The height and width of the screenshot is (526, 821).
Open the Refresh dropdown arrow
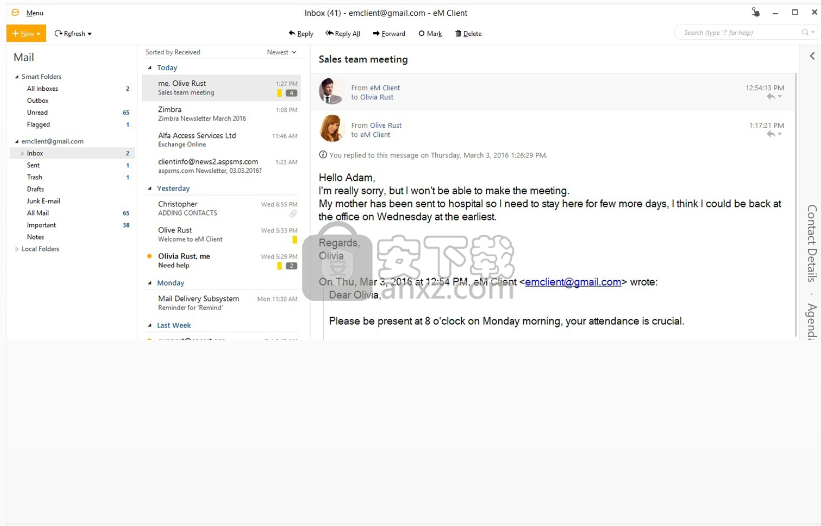(90, 34)
